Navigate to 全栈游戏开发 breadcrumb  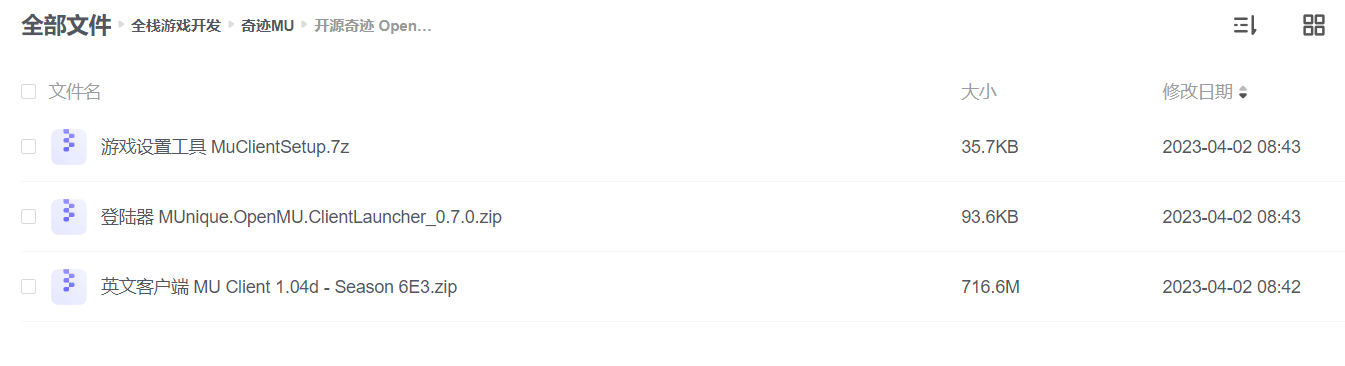click(x=176, y=26)
